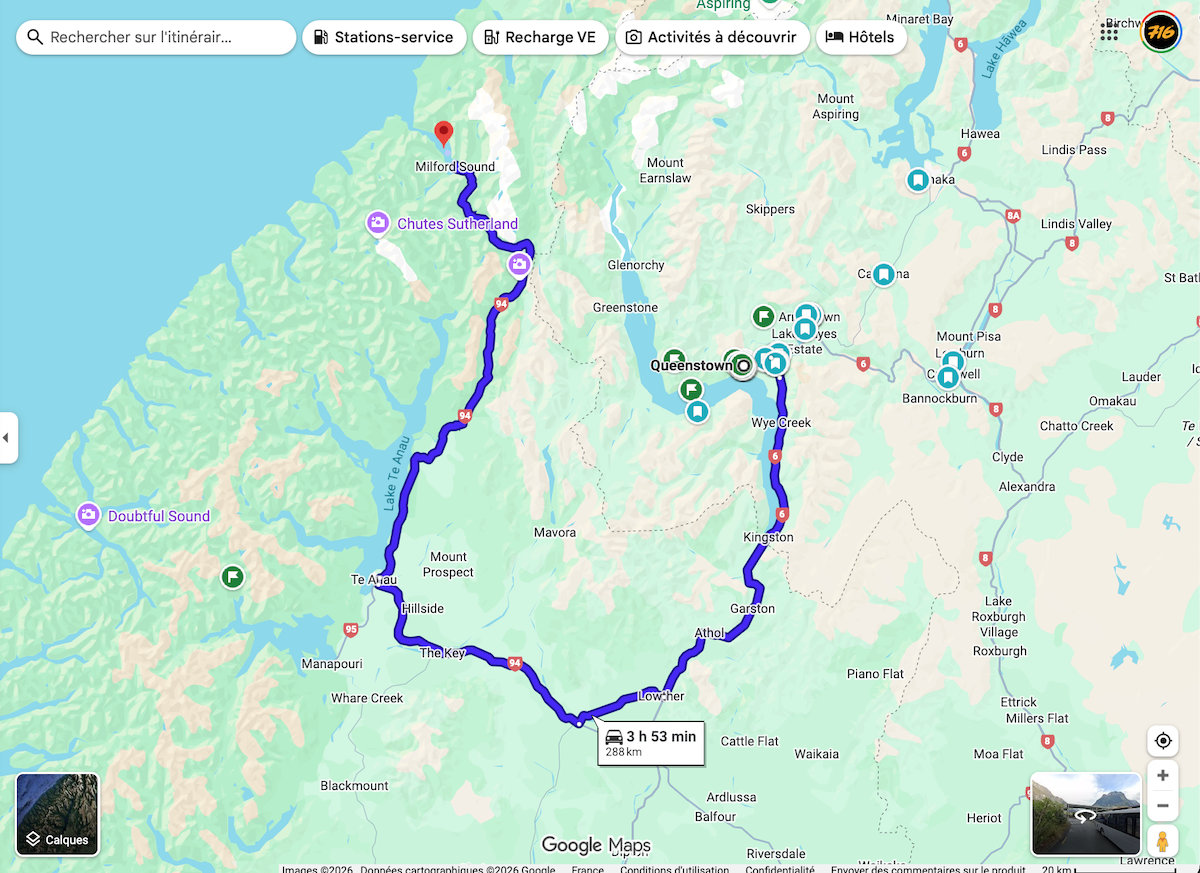Zoom in with the plus button
This screenshot has width=1200, height=873.
click(1162, 776)
